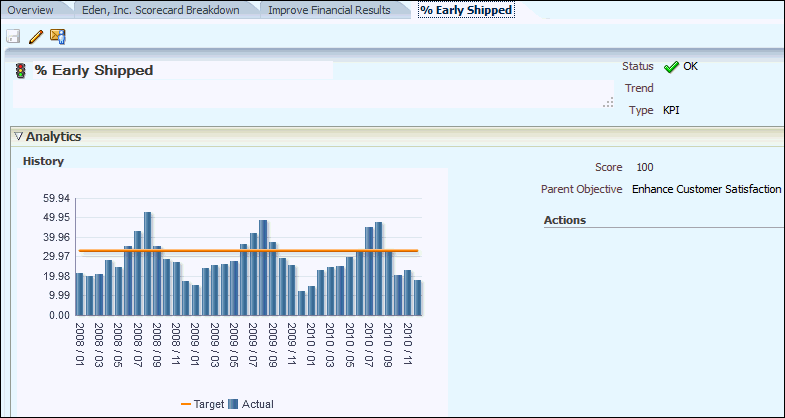This screenshot has height=418, width=785.
Task: Select the % Early Shipped tab
Action: (x=466, y=10)
